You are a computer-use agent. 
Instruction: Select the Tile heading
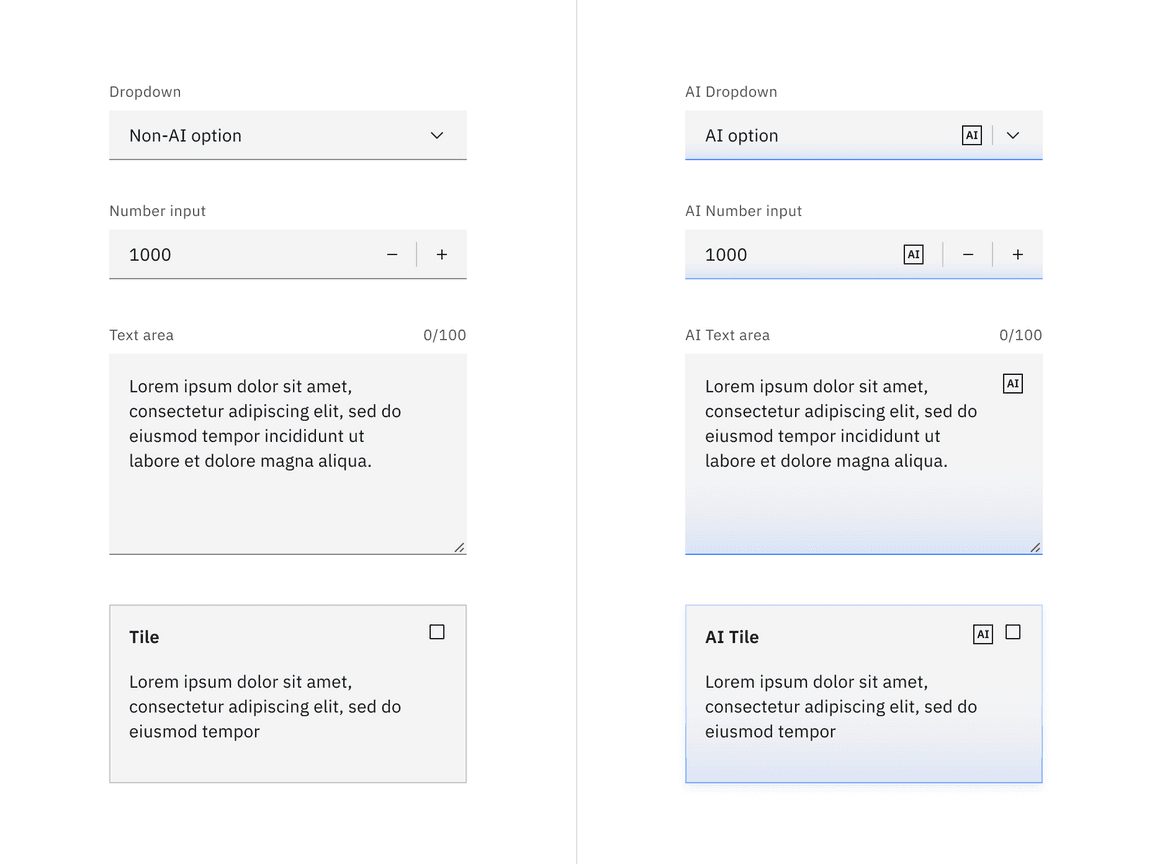point(144,637)
